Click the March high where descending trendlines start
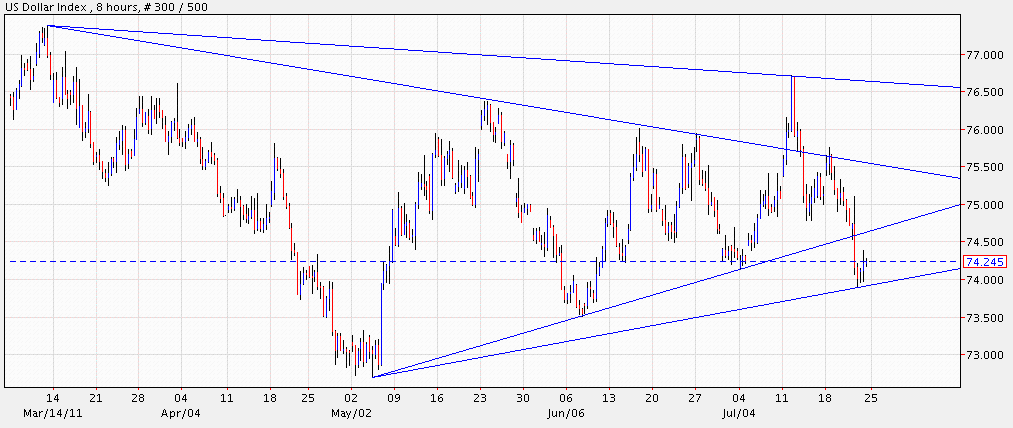Image resolution: width=1013 pixels, height=428 pixels. pos(46,27)
